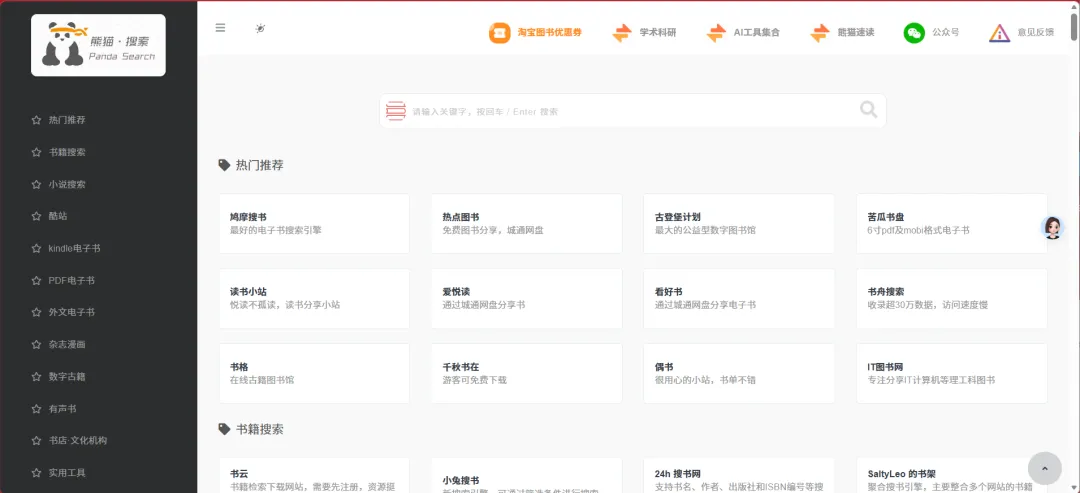Screen dimensions: 1080x493
Task: Select 书店·文化机构 text in sidebar
Action: (78, 441)
